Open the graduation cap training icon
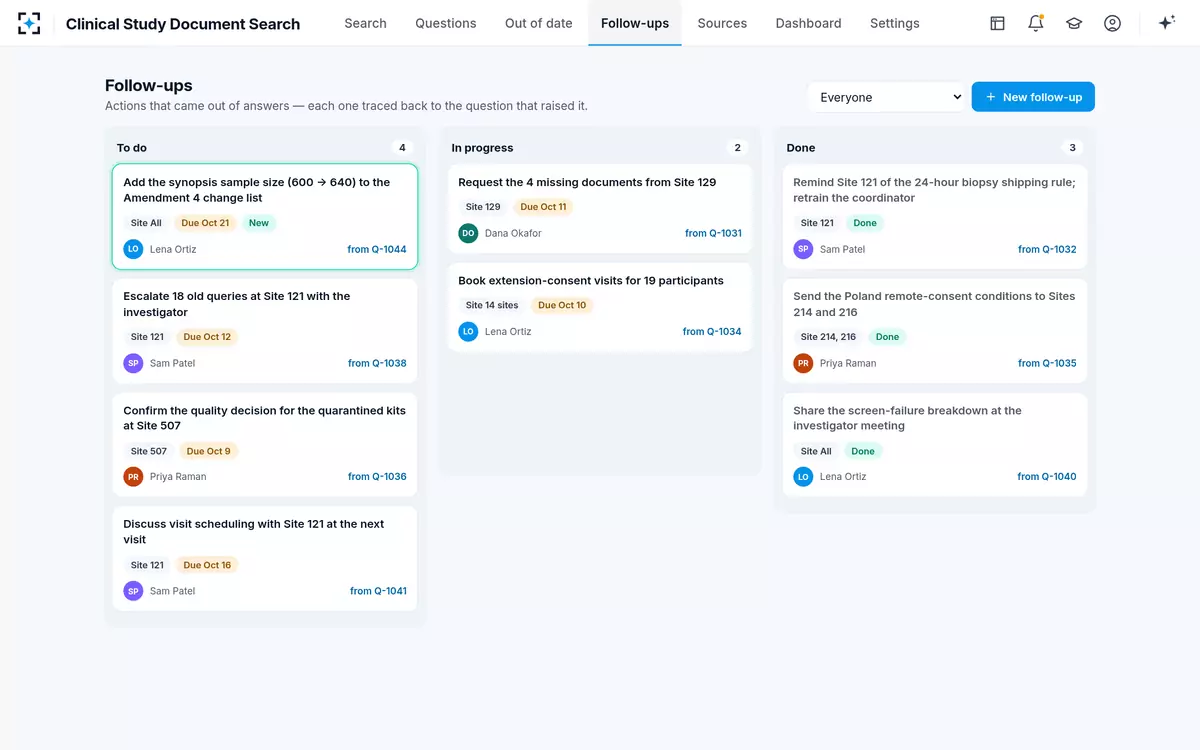Viewport: 1200px width, 750px height. point(1074,23)
